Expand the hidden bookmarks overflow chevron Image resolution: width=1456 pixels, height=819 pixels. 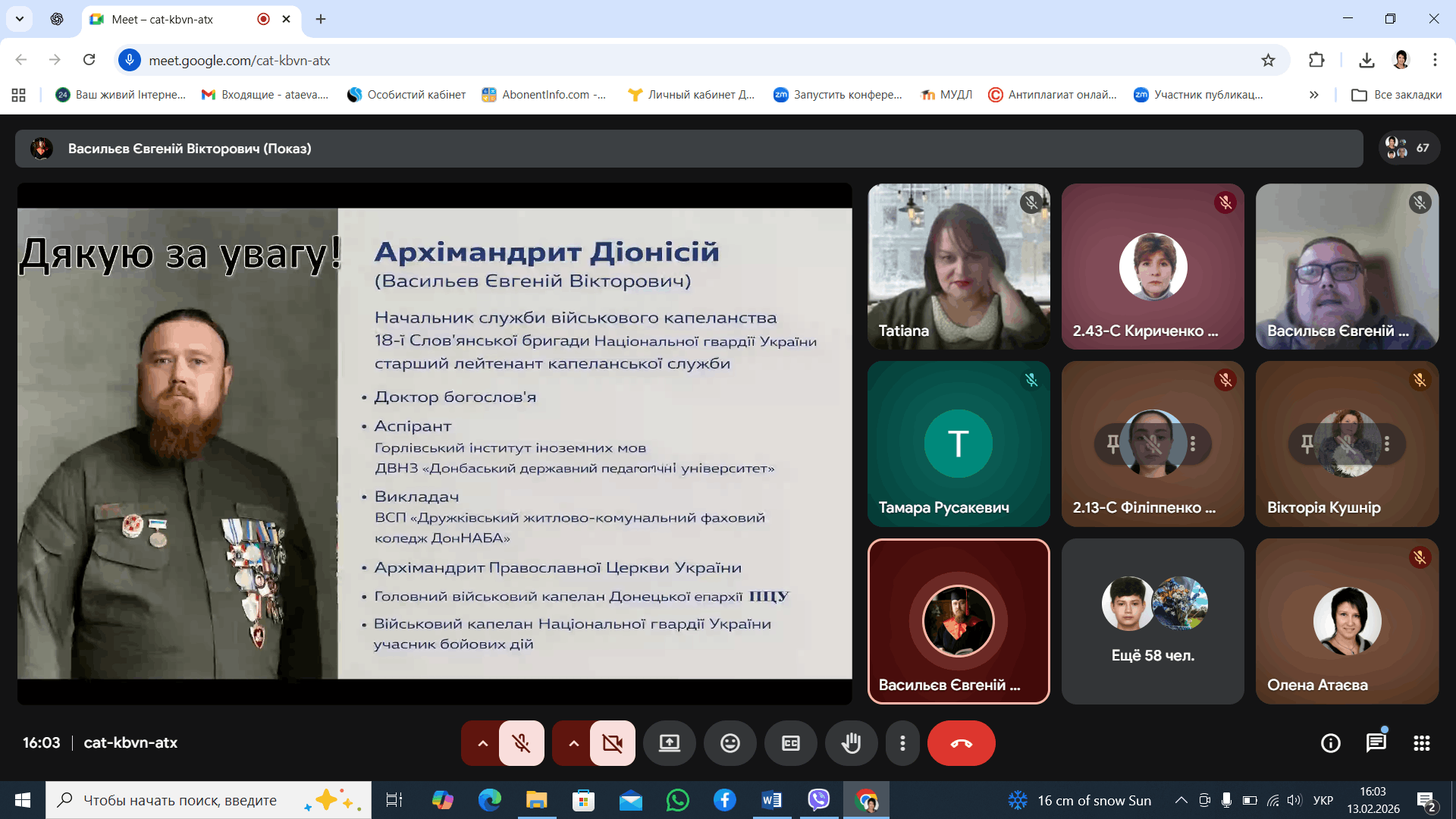point(1313,95)
